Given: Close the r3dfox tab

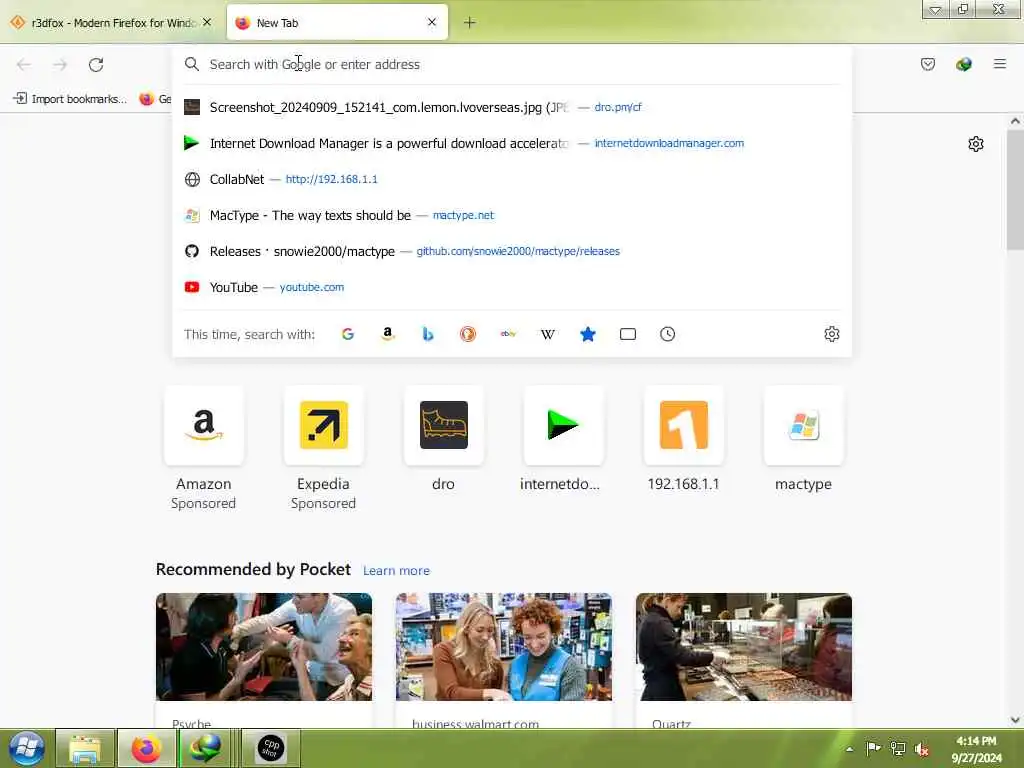Looking at the screenshot, I should (x=207, y=22).
